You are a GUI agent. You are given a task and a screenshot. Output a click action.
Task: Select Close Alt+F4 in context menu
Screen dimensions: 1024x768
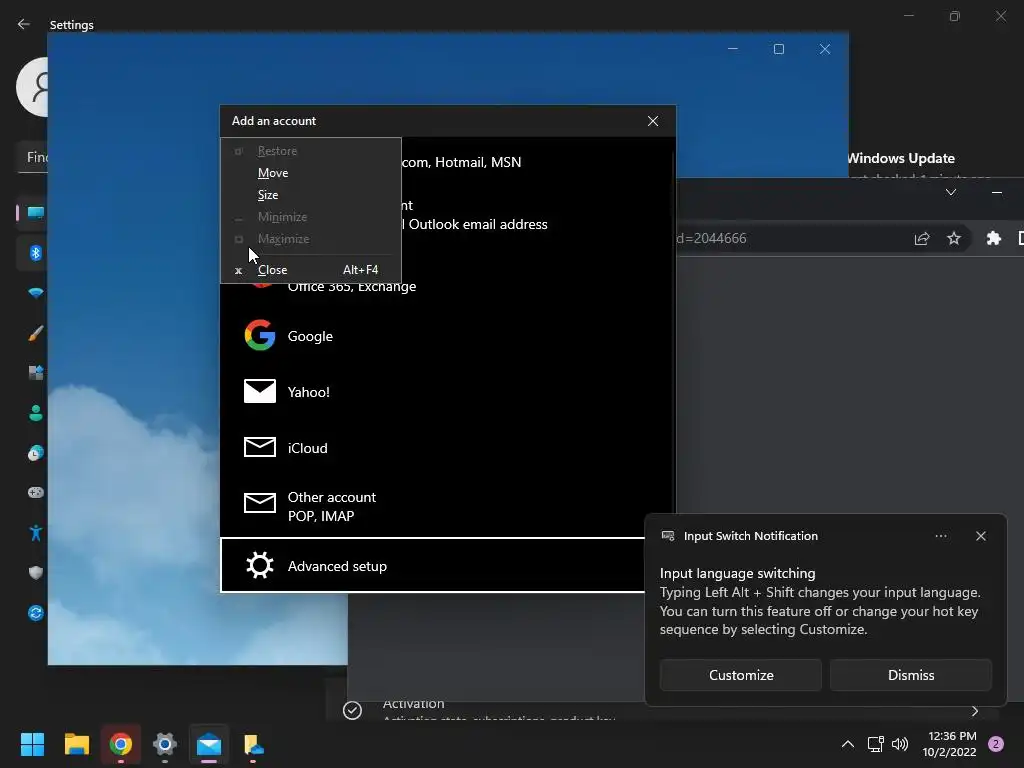tap(310, 270)
